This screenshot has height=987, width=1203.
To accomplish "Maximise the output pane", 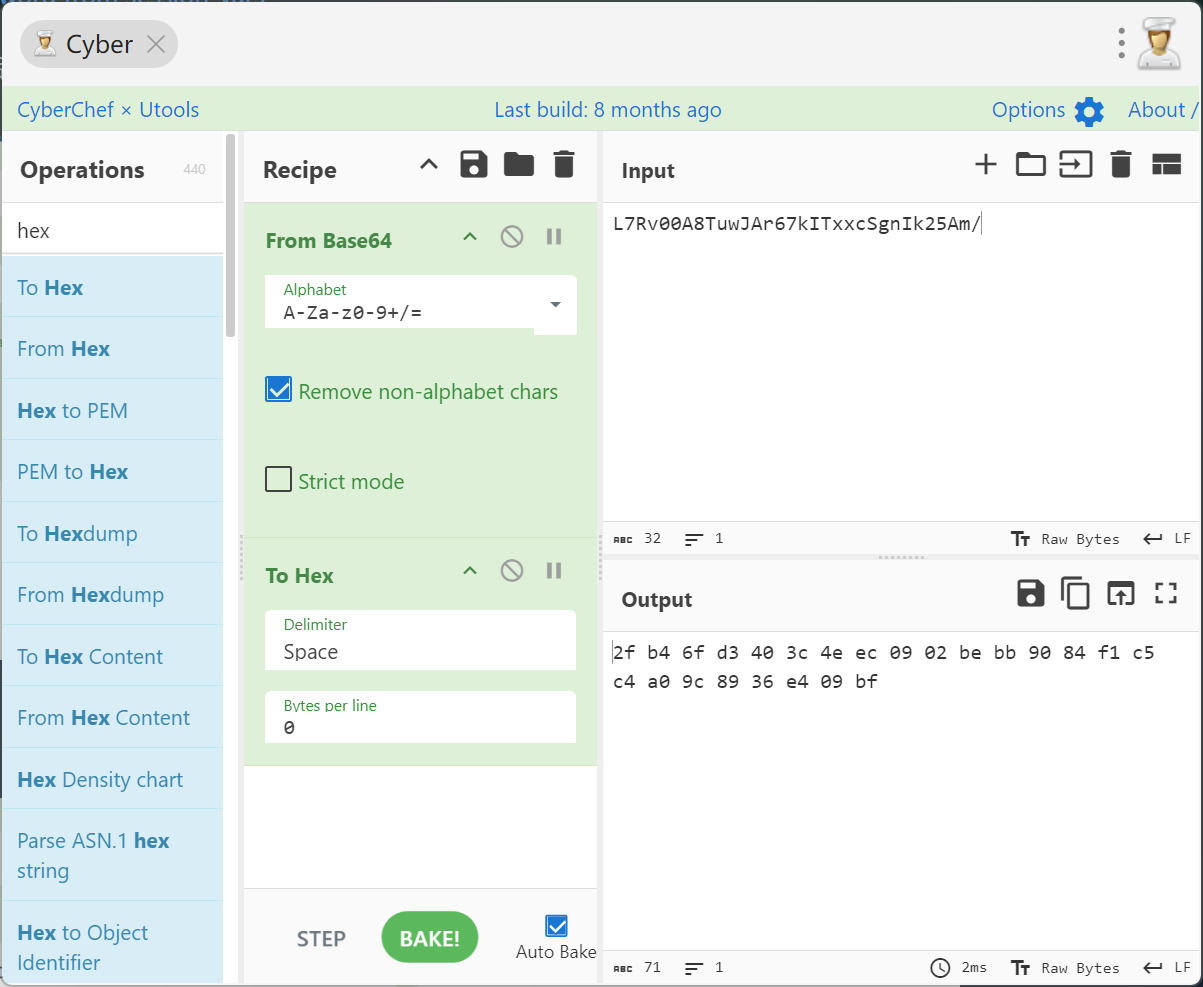I will tap(1166, 594).
